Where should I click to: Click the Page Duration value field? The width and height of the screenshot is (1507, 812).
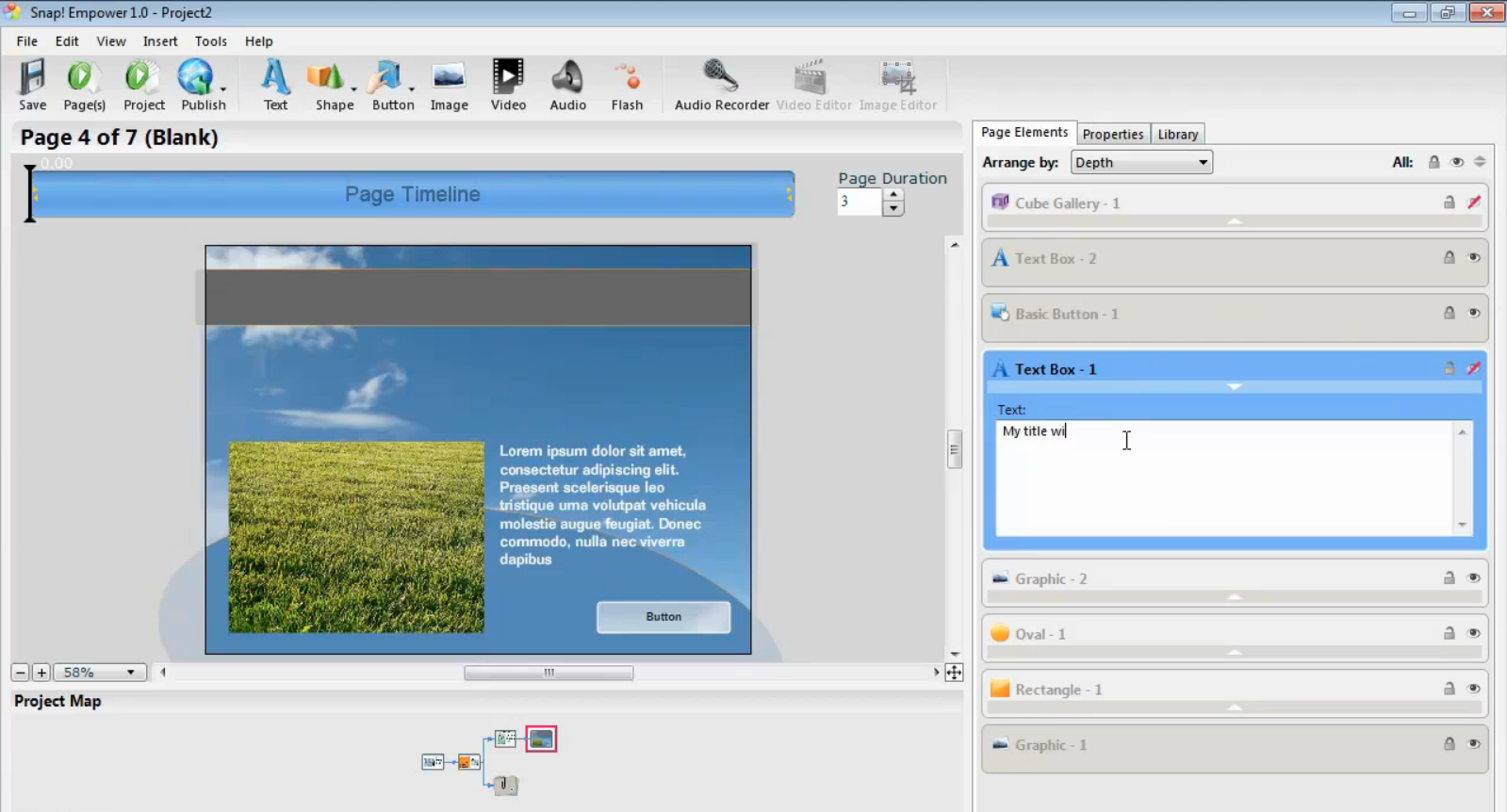(x=860, y=202)
